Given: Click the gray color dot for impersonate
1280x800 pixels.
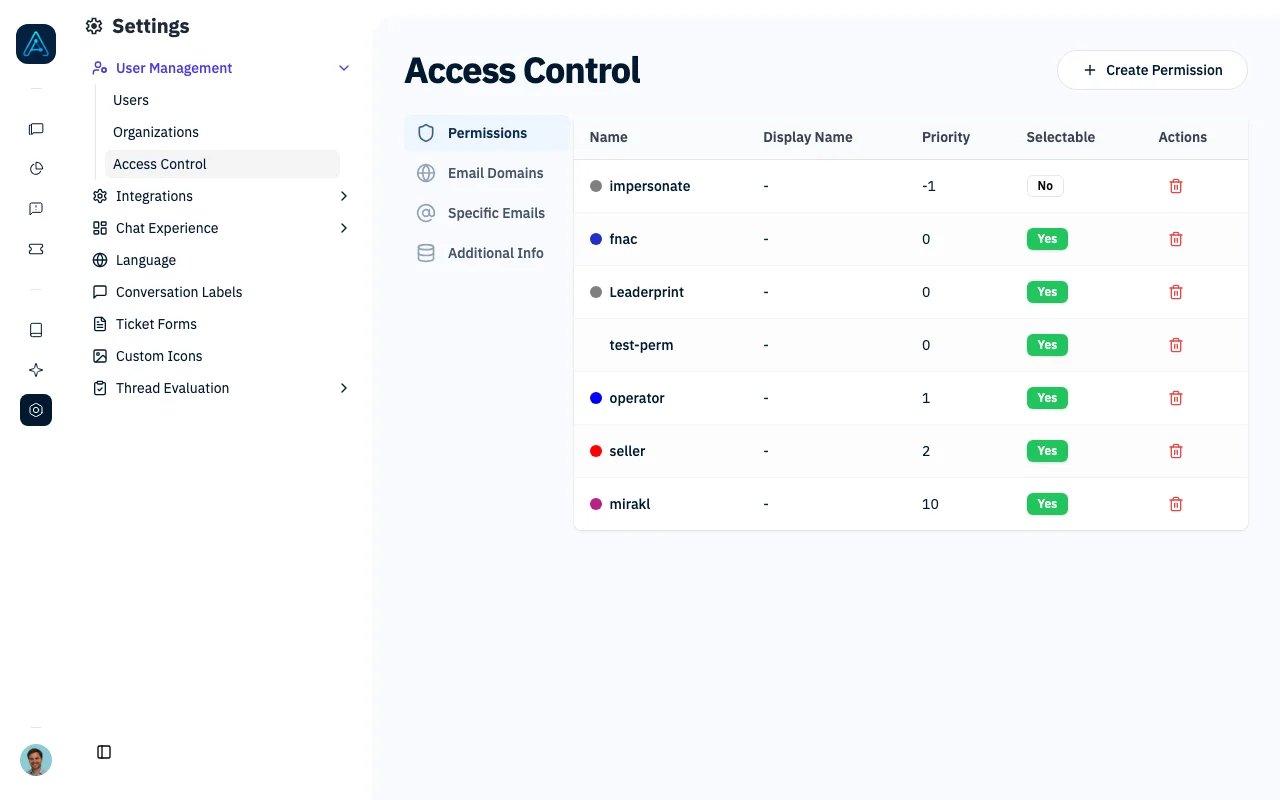Looking at the screenshot, I should click(x=596, y=186).
